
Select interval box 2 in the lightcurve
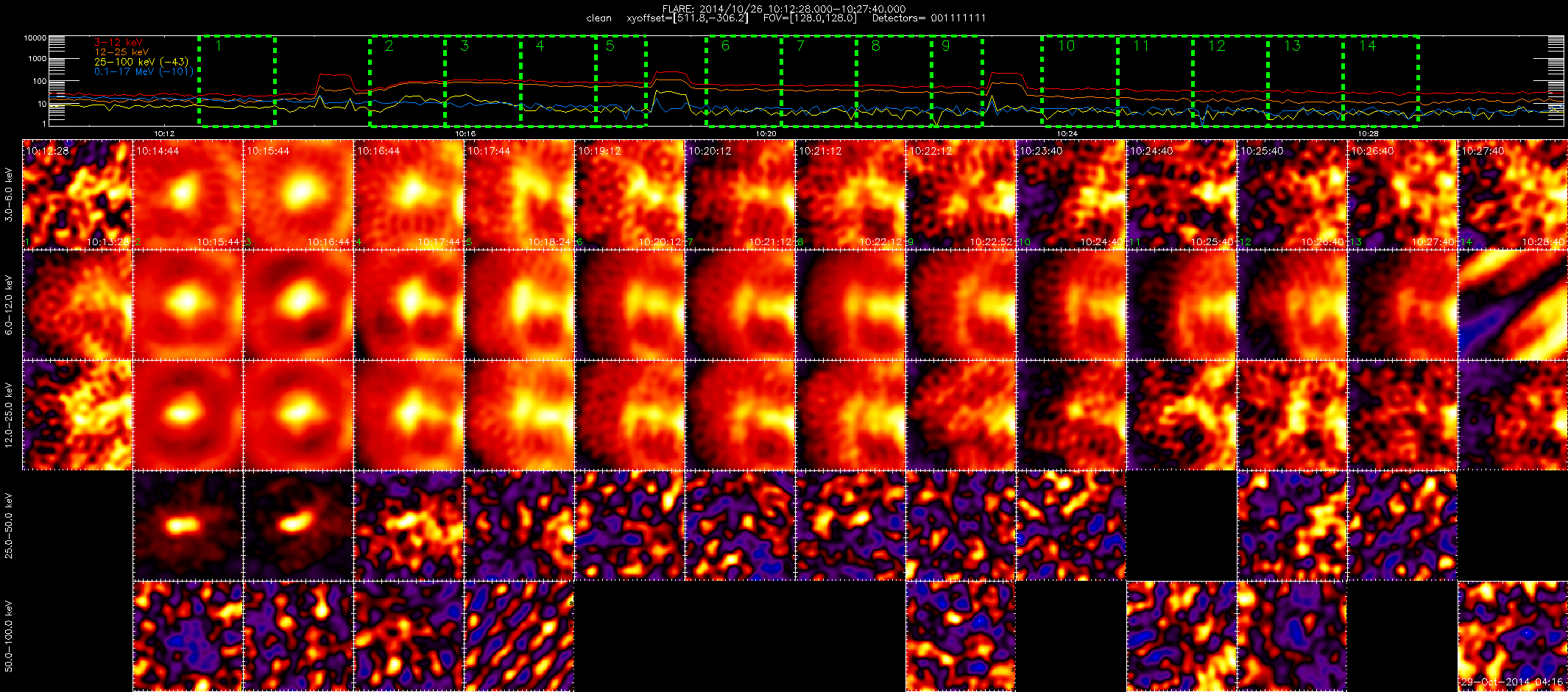click(408, 80)
